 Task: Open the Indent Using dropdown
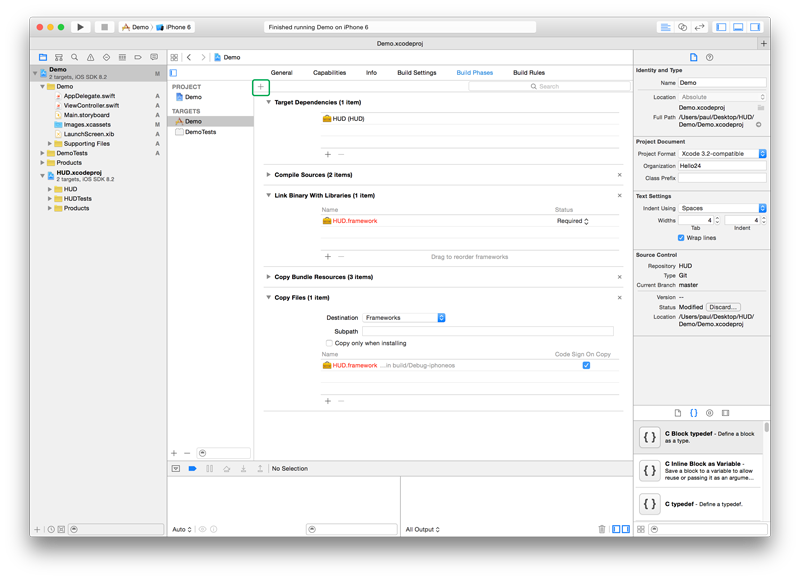(x=722, y=208)
